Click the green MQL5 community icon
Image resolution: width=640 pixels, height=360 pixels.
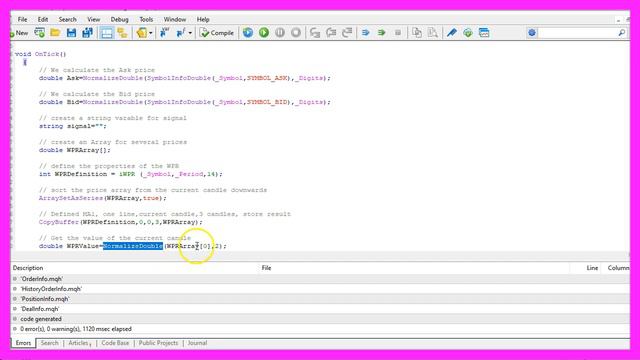click(x=468, y=33)
